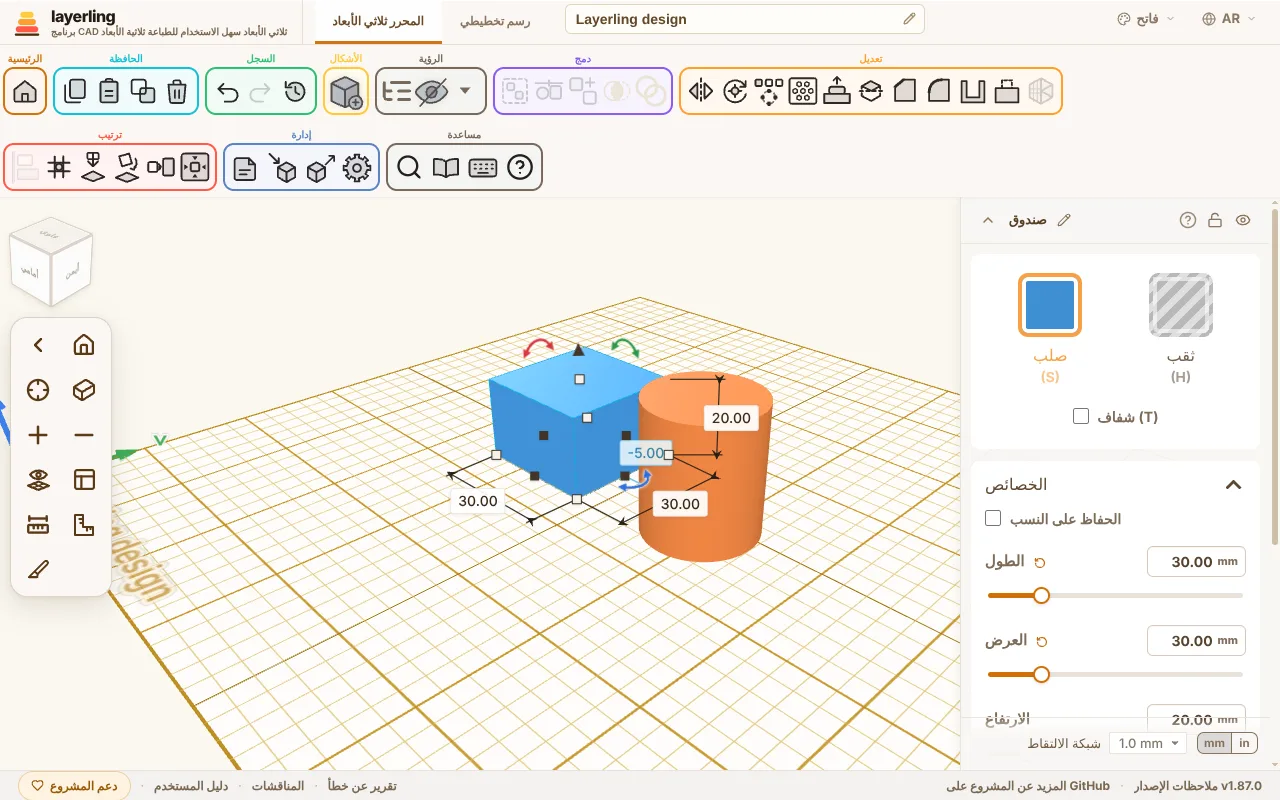Click the rotate-around-point modify icon
This screenshot has height=800, width=1280.
click(x=735, y=92)
